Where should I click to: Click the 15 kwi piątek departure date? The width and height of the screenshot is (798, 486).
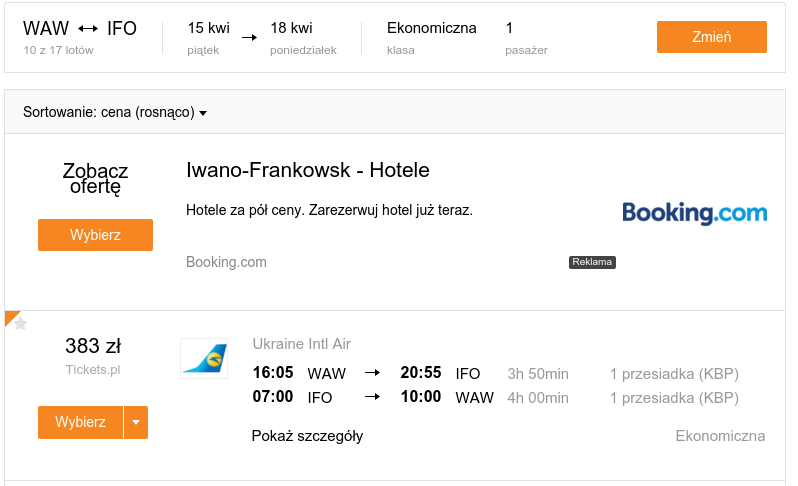209,38
